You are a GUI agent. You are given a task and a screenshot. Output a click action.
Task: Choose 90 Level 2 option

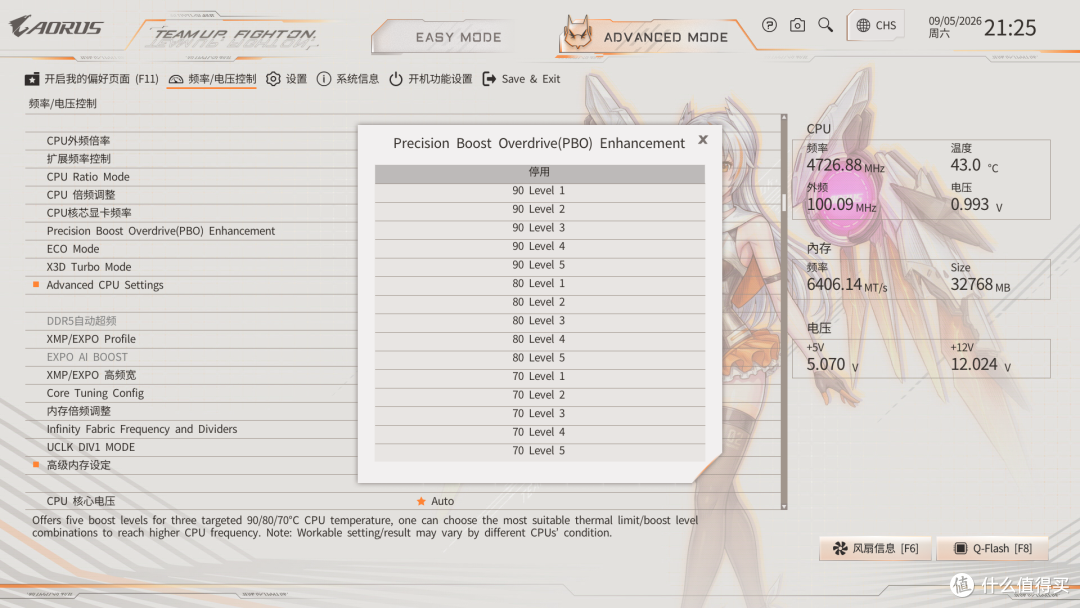[539, 209]
